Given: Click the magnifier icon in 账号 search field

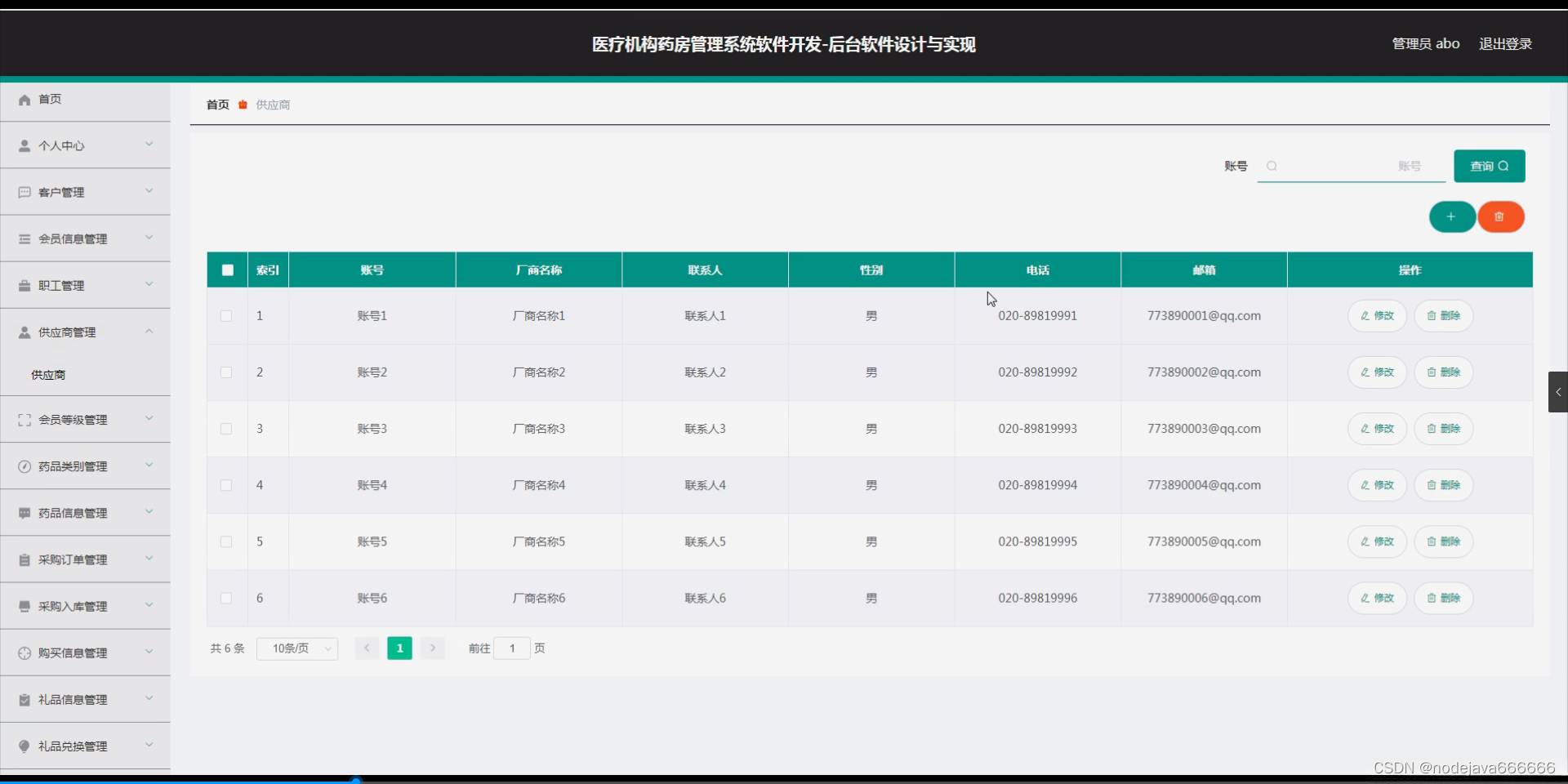Looking at the screenshot, I should click(1272, 167).
